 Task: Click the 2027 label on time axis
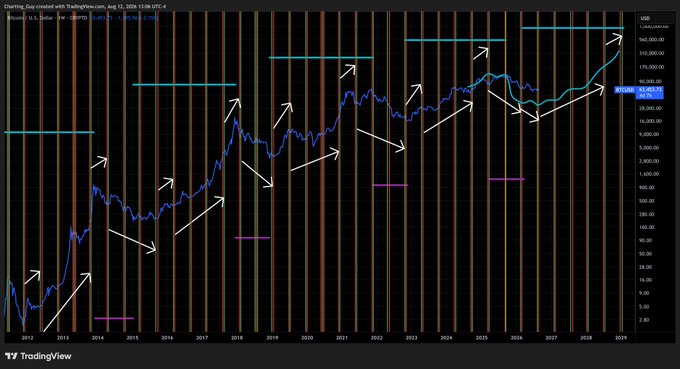click(551, 338)
